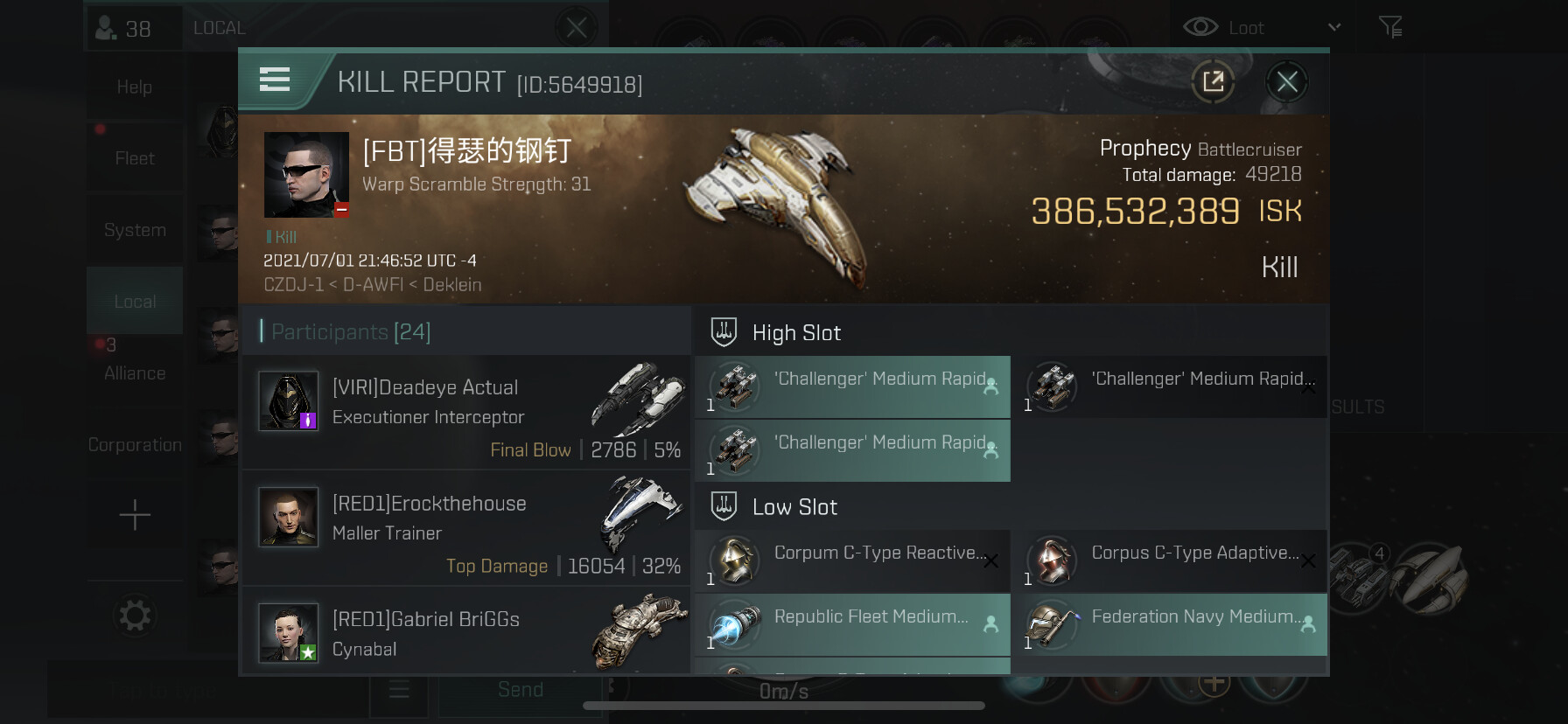Toggle the Loot visibility eye icon

[x=1200, y=27]
